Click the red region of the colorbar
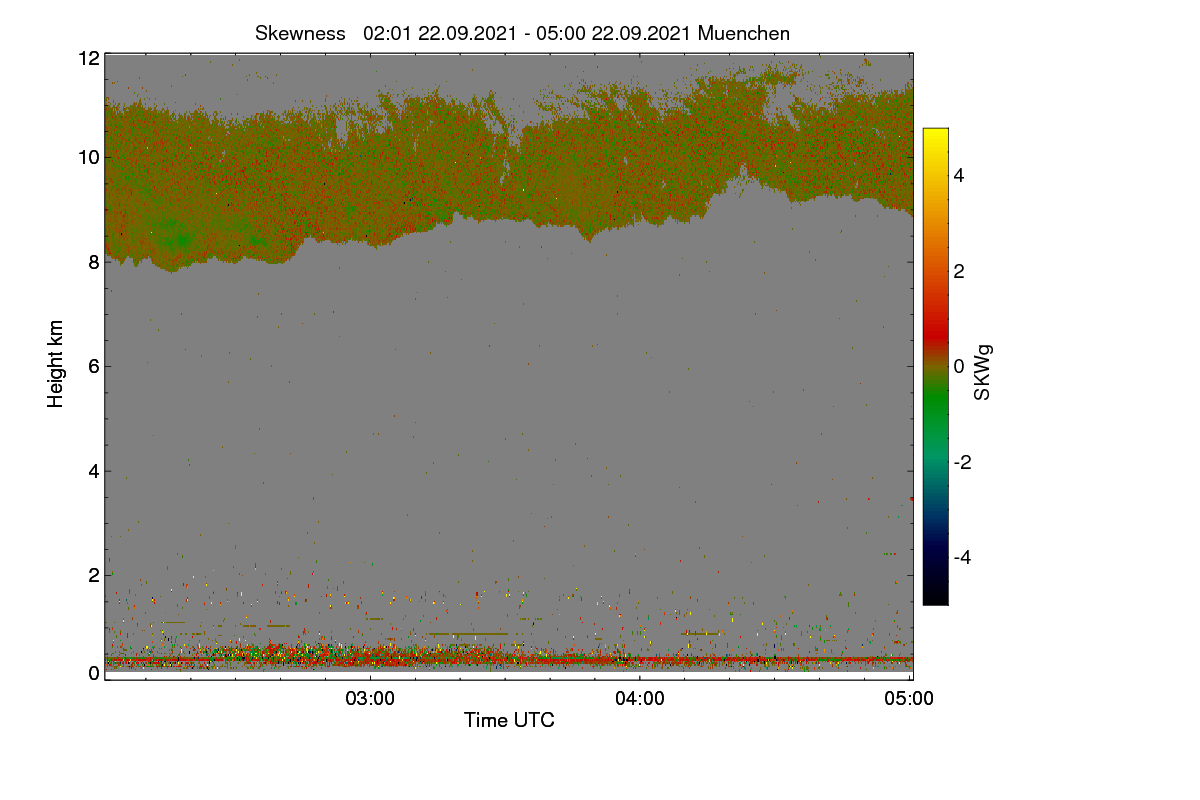 tap(935, 322)
